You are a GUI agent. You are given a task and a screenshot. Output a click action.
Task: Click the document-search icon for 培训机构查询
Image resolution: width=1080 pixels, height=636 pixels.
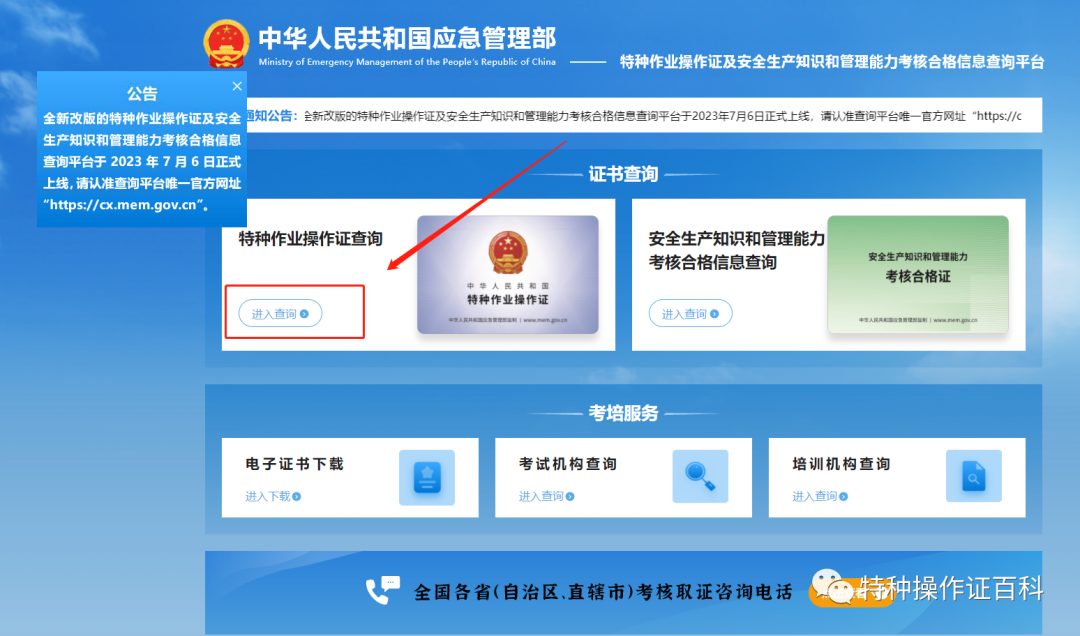pyautogui.click(x=974, y=476)
